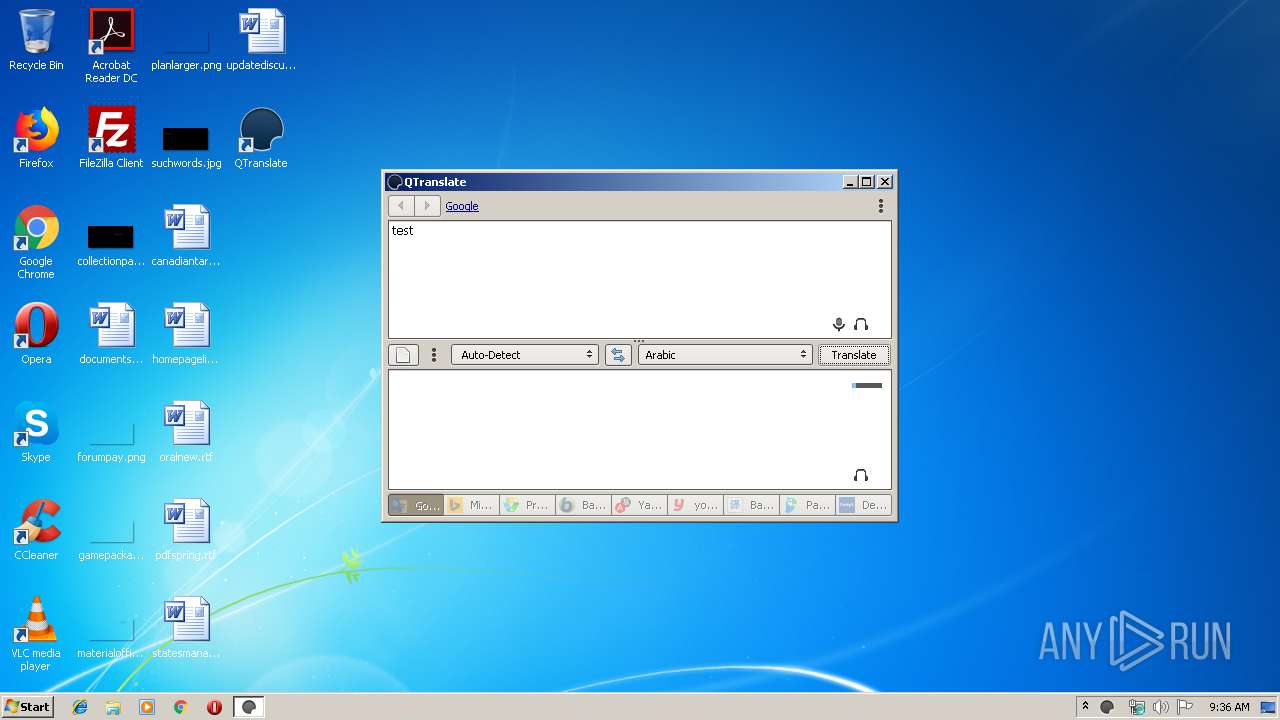Select the canadiantar... Word document
The width and height of the screenshot is (1280, 720).
(186, 236)
